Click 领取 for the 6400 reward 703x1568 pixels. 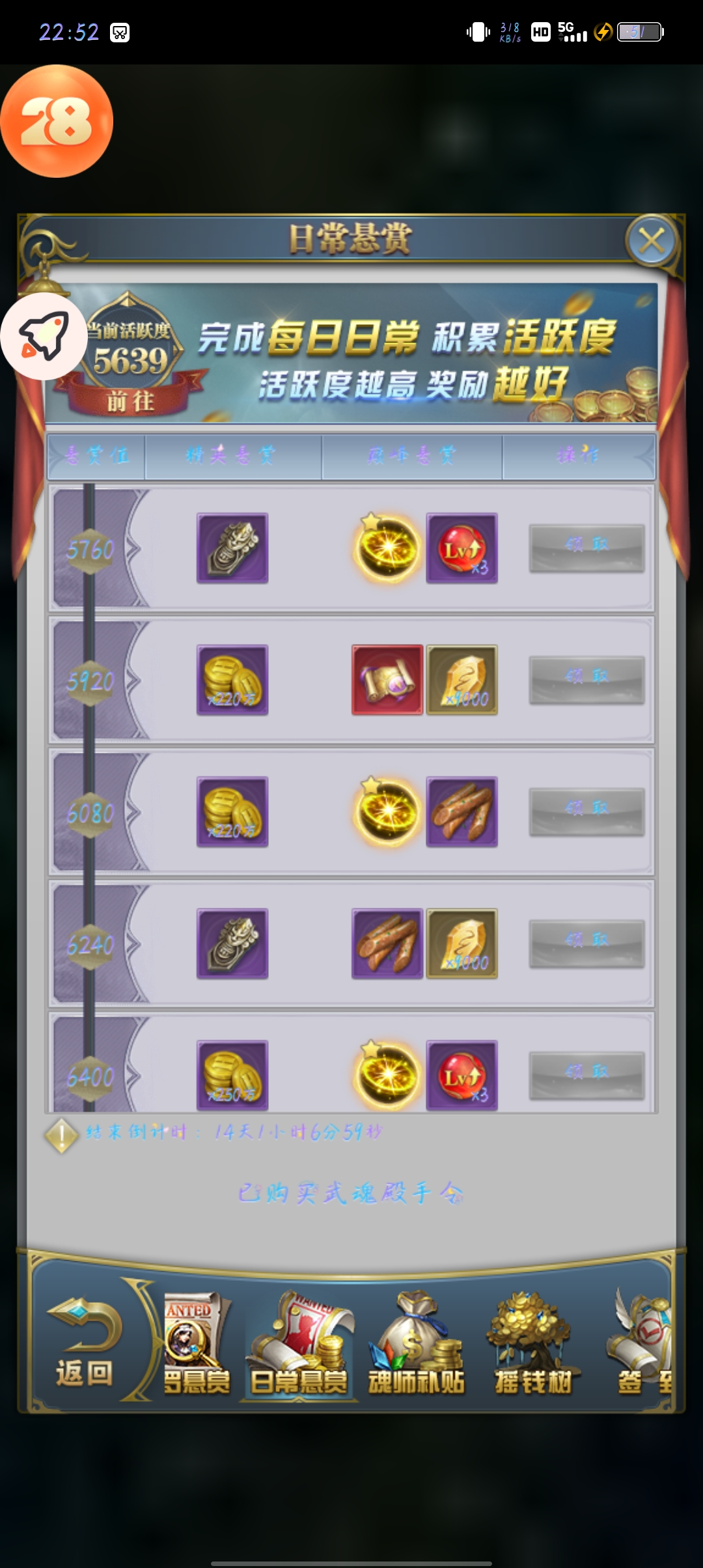(x=587, y=1075)
